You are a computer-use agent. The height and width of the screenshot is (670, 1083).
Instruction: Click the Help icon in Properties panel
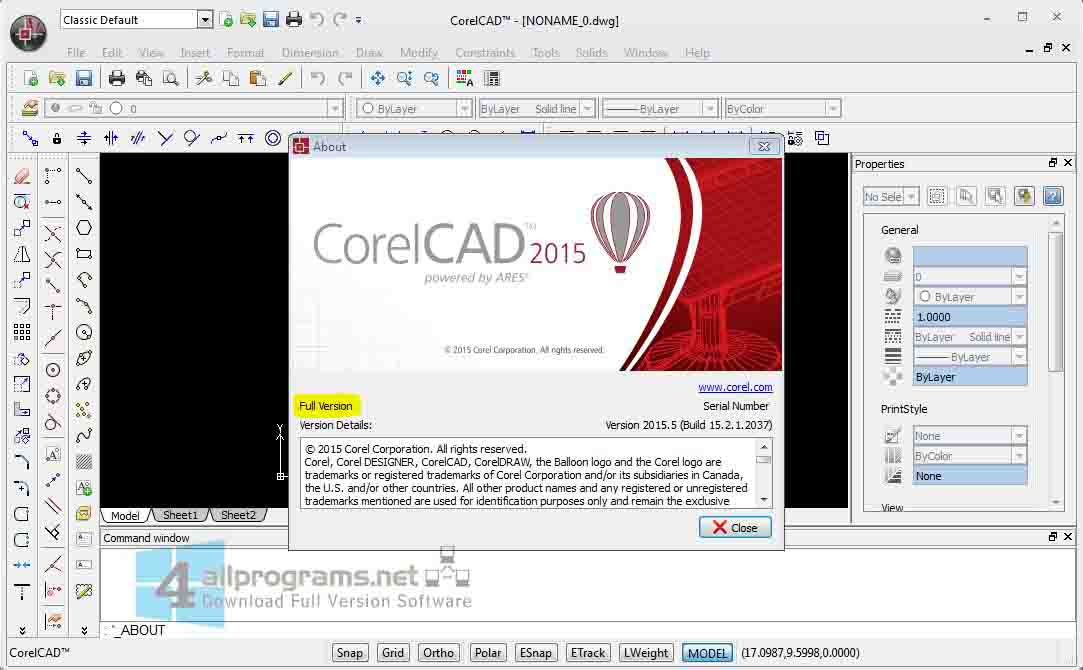[x=1053, y=196]
